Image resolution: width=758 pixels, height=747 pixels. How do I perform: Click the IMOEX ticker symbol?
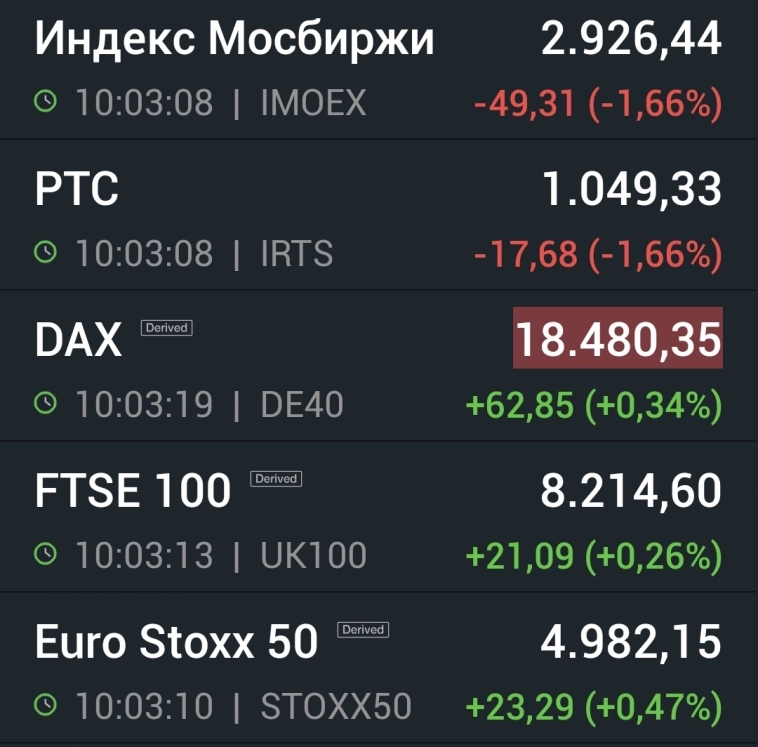(x=313, y=103)
